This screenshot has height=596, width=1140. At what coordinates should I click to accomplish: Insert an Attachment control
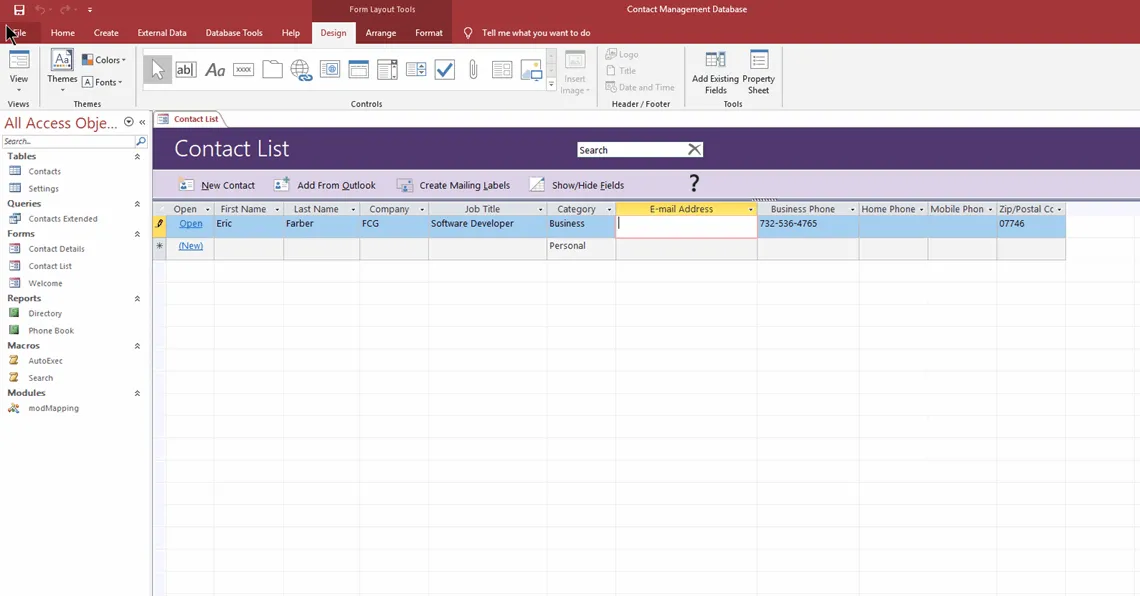tap(473, 69)
